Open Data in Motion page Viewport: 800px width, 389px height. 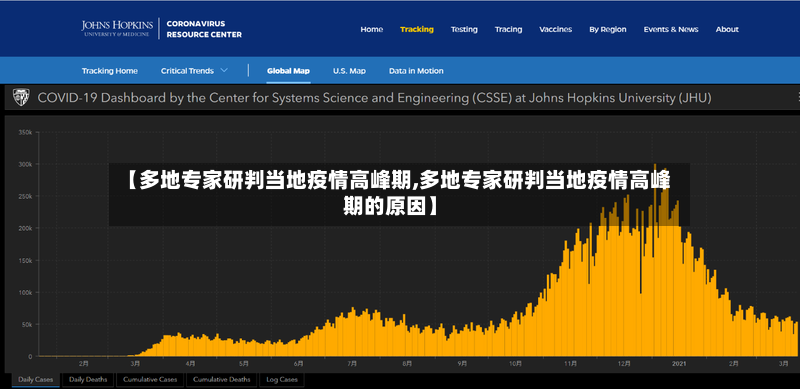pos(416,71)
